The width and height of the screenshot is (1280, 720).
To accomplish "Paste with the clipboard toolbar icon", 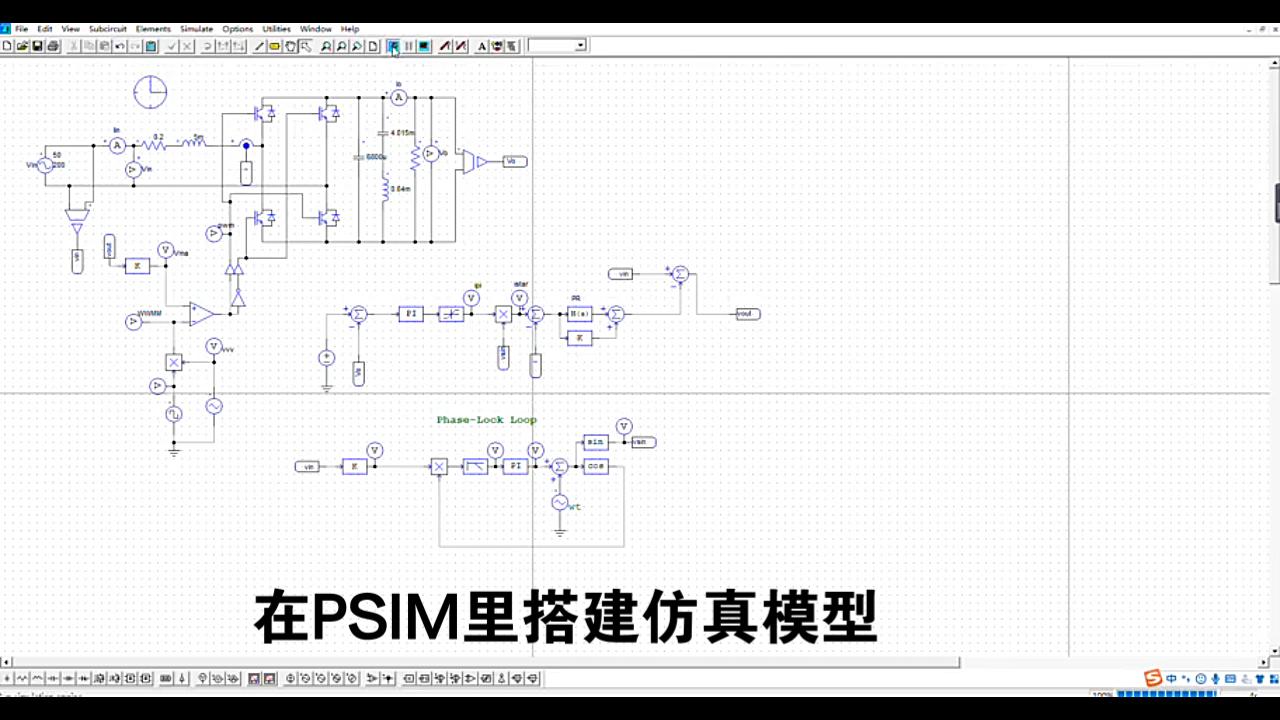I will pyautogui.click(x=151, y=46).
